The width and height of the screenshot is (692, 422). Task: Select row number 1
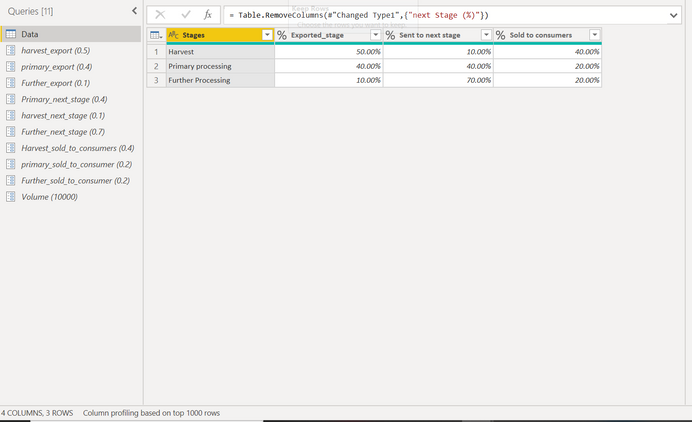156,52
